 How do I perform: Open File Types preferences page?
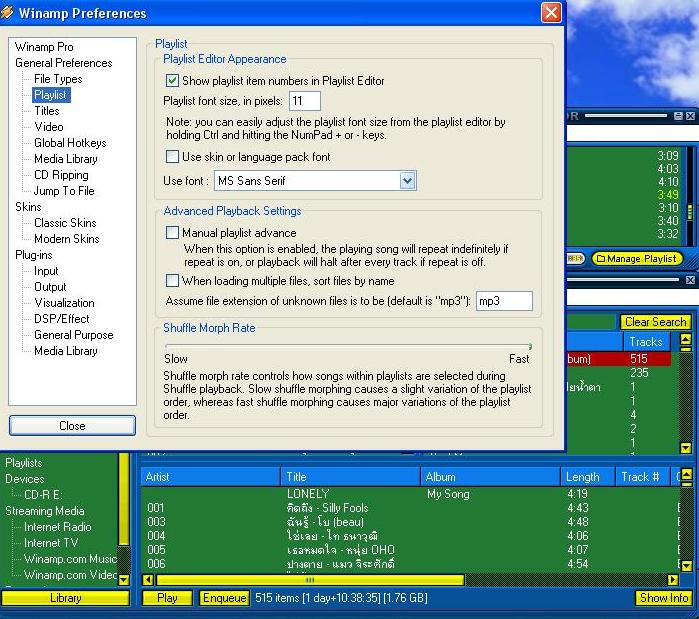58,79
